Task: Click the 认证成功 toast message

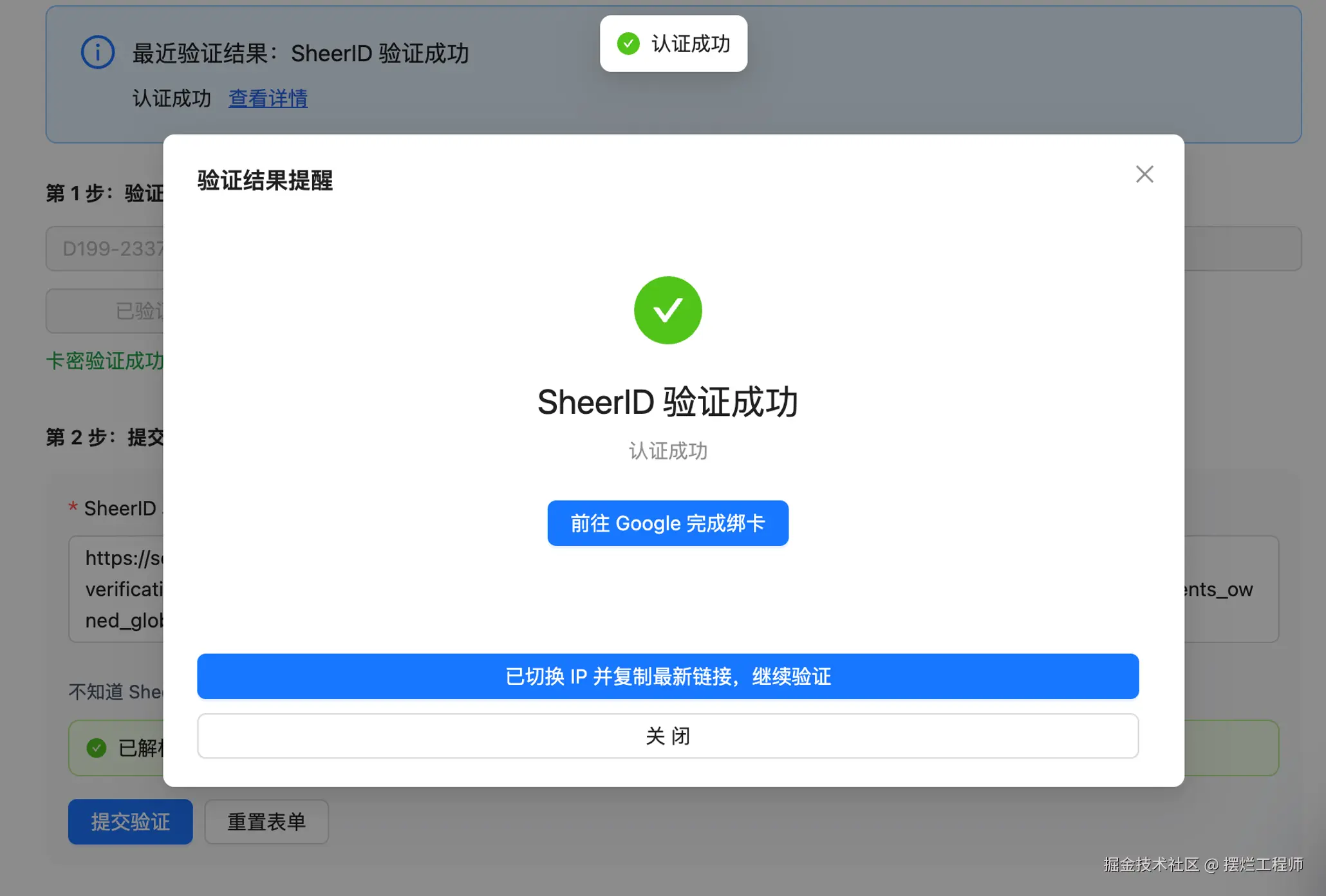Action: [x=690, y=44]
